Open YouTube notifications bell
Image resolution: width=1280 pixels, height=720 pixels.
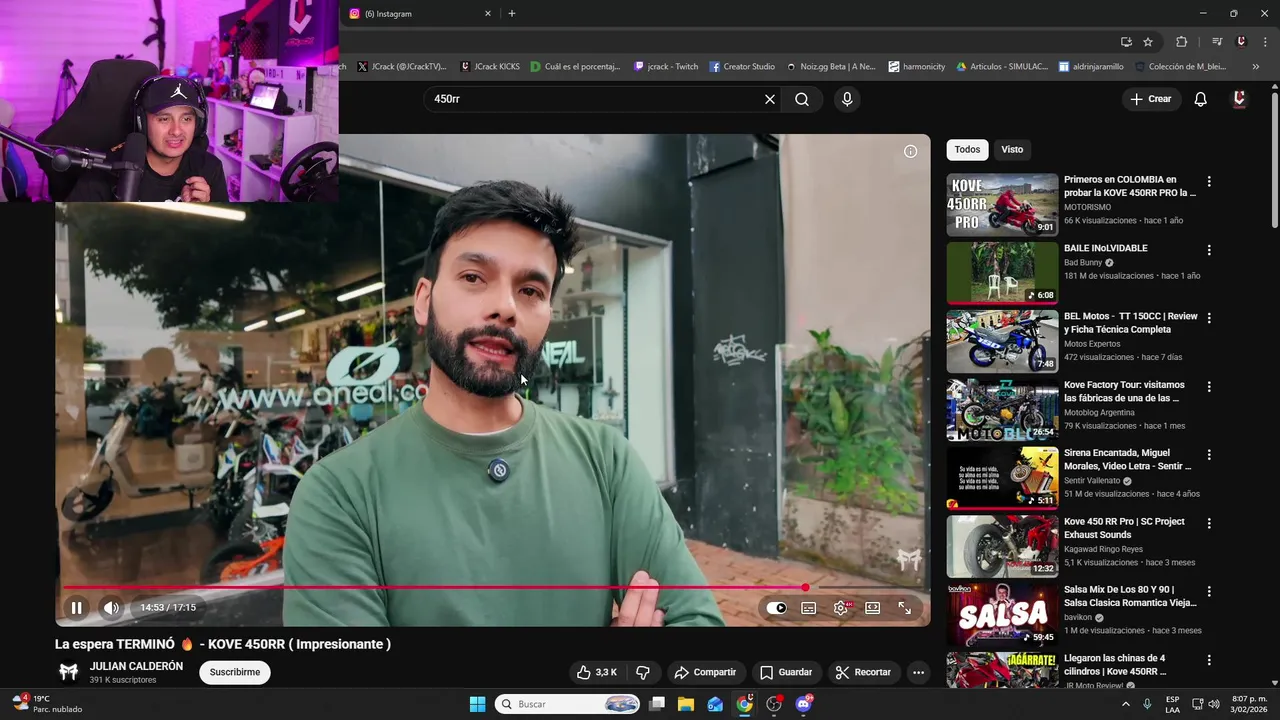coord(1201,99)
